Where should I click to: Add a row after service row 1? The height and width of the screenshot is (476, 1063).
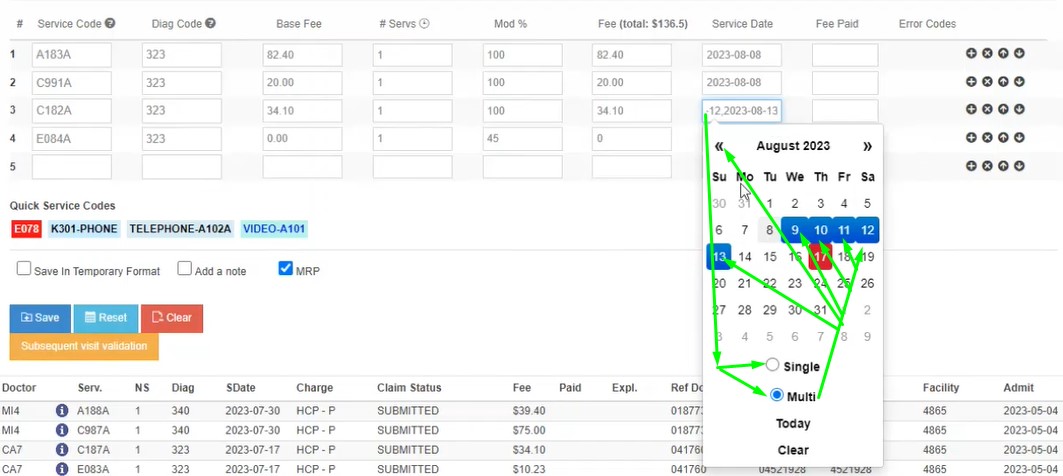click(x=971, y=54)
